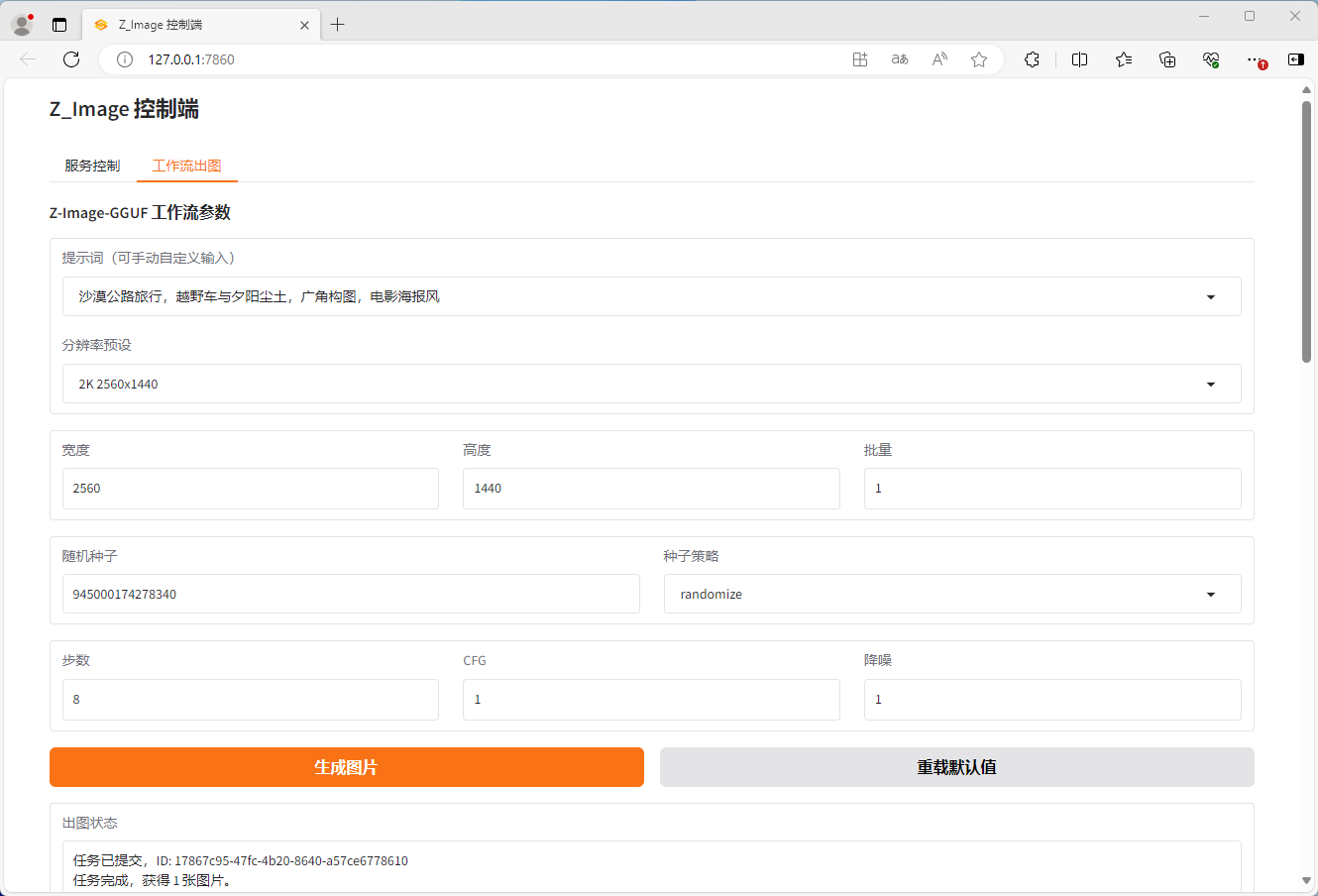Click the Read aloud icon
The width and height of the screenshot is (1318, 896).
(939, 59)
